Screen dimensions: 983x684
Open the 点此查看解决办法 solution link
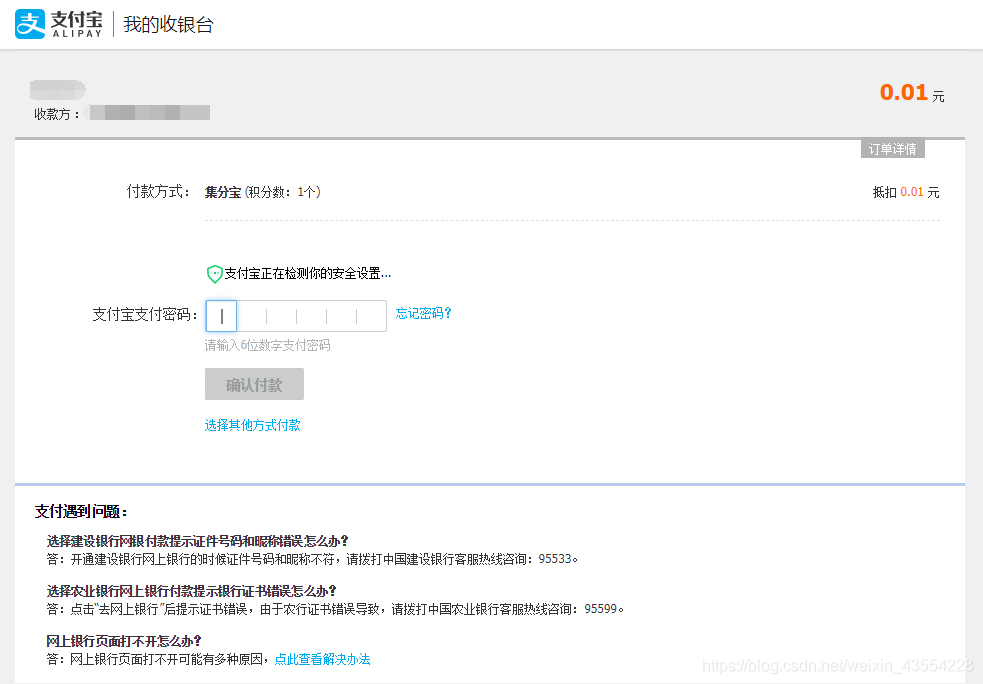(x=322, y=659)
